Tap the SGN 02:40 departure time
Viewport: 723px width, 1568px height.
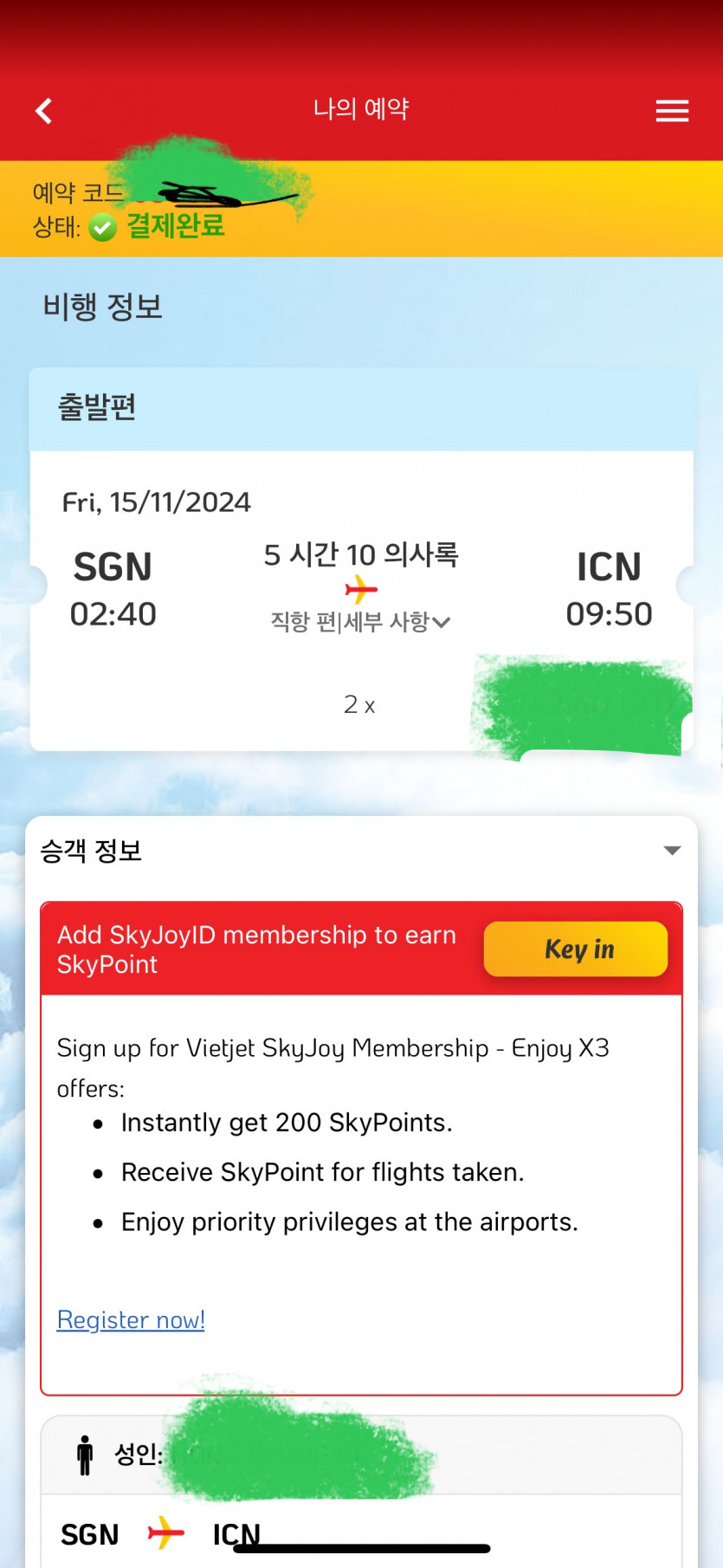point(113,613)
